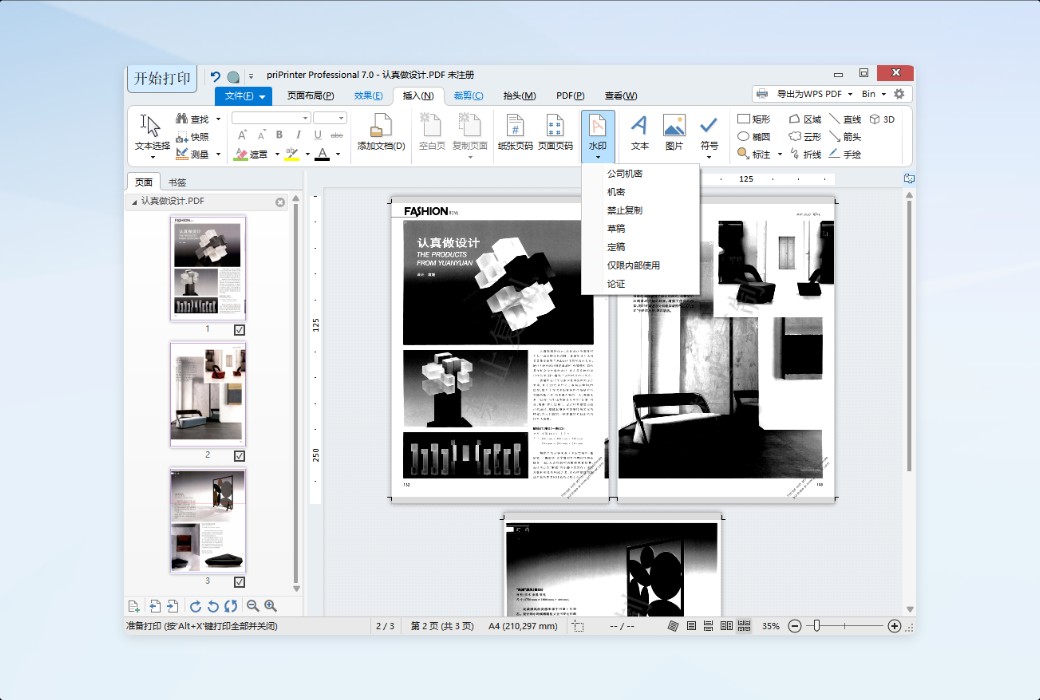
Task: Expand the 遮盖 tool options arrow
Action: coord(277,155)
